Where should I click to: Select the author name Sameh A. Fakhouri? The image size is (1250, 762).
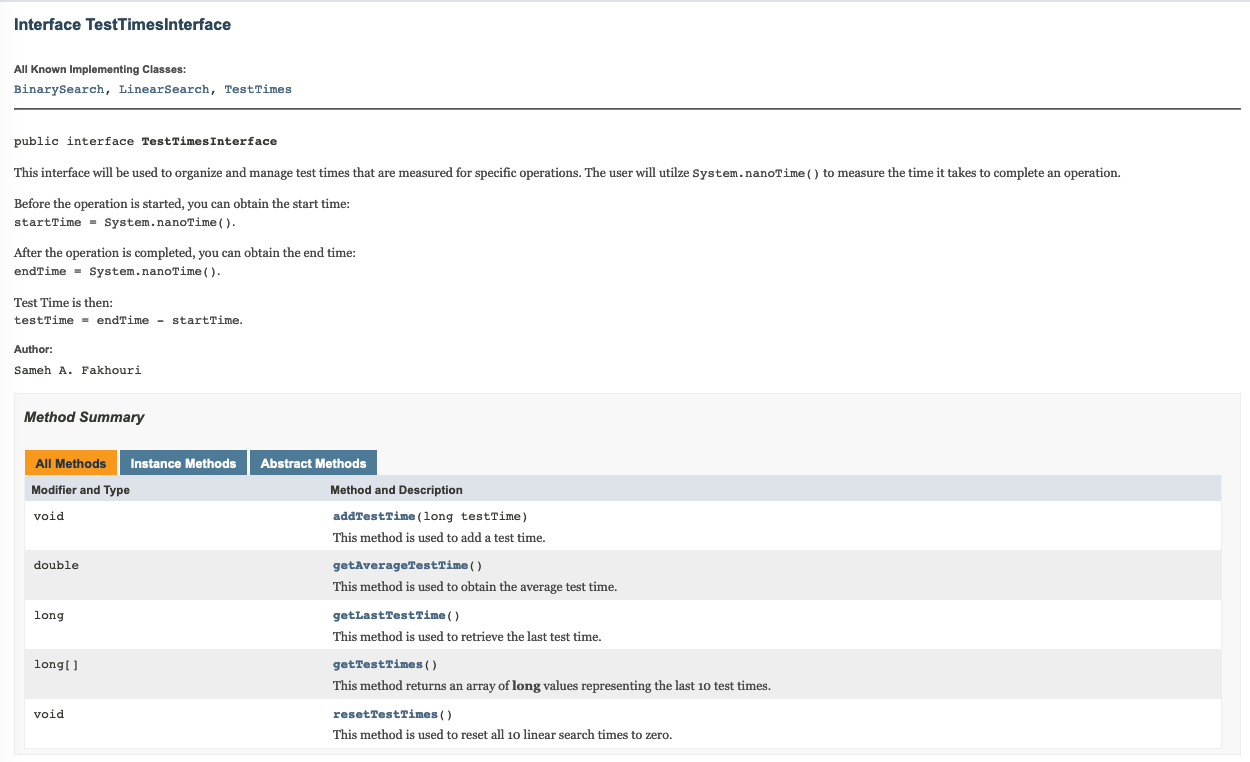click(x=77, y=370)
